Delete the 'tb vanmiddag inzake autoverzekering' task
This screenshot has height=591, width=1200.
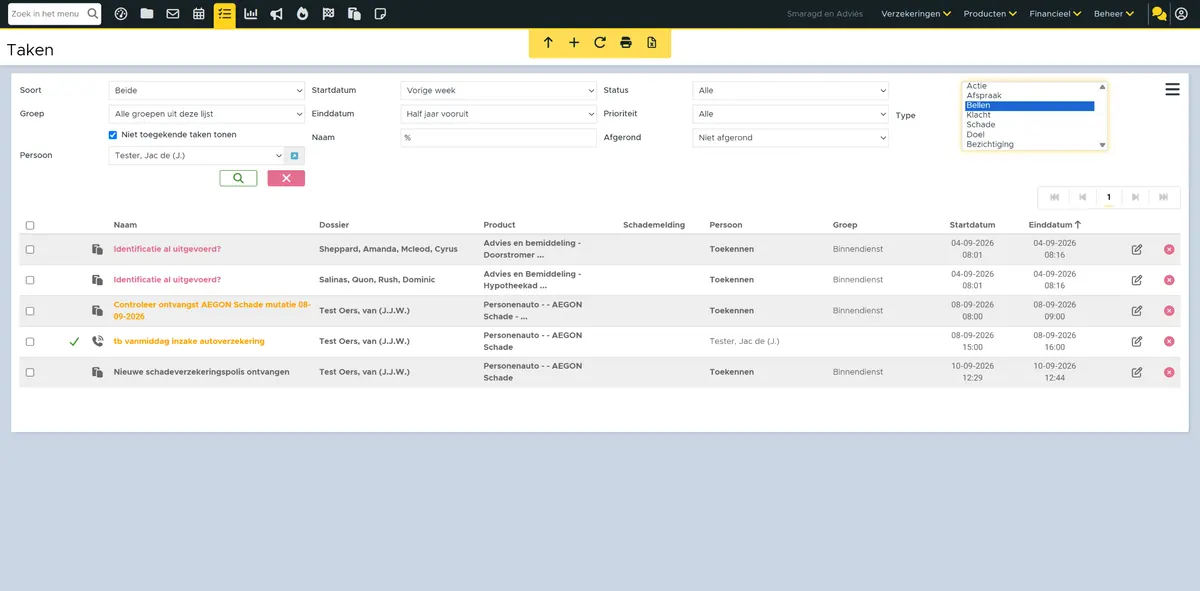(x=1169, y=341)
